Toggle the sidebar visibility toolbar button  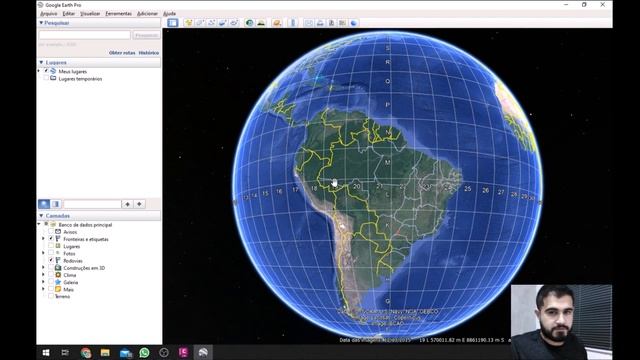pyautogui.click(x=173, y=23)
